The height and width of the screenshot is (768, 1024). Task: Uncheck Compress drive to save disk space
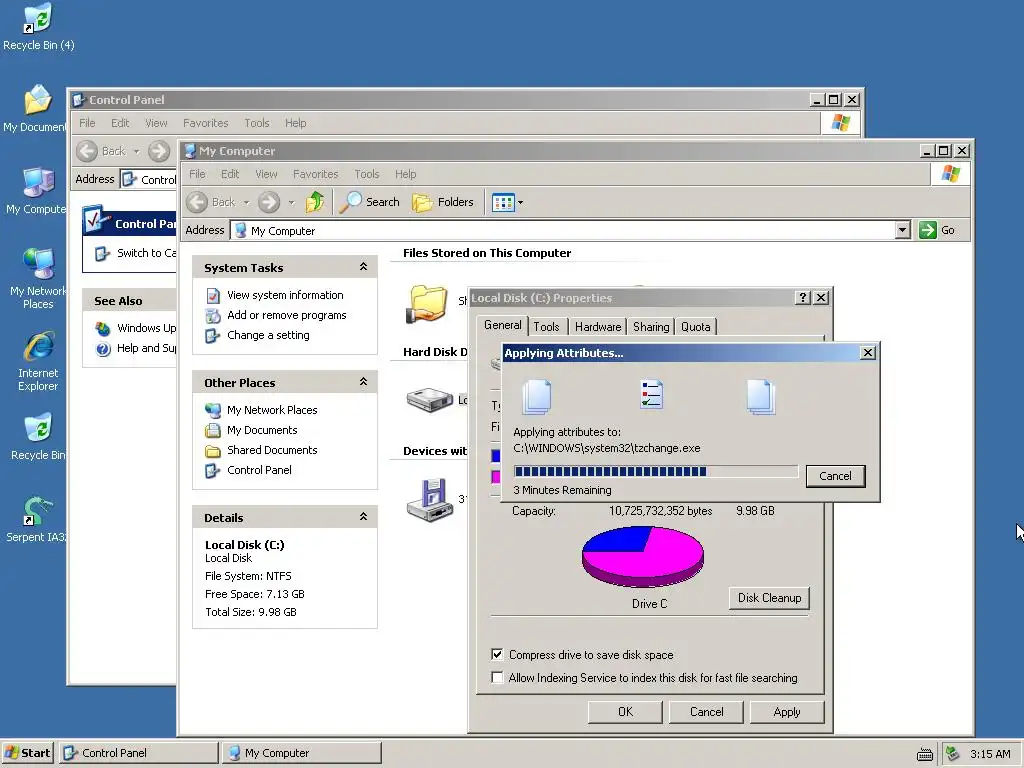[498, 654]
